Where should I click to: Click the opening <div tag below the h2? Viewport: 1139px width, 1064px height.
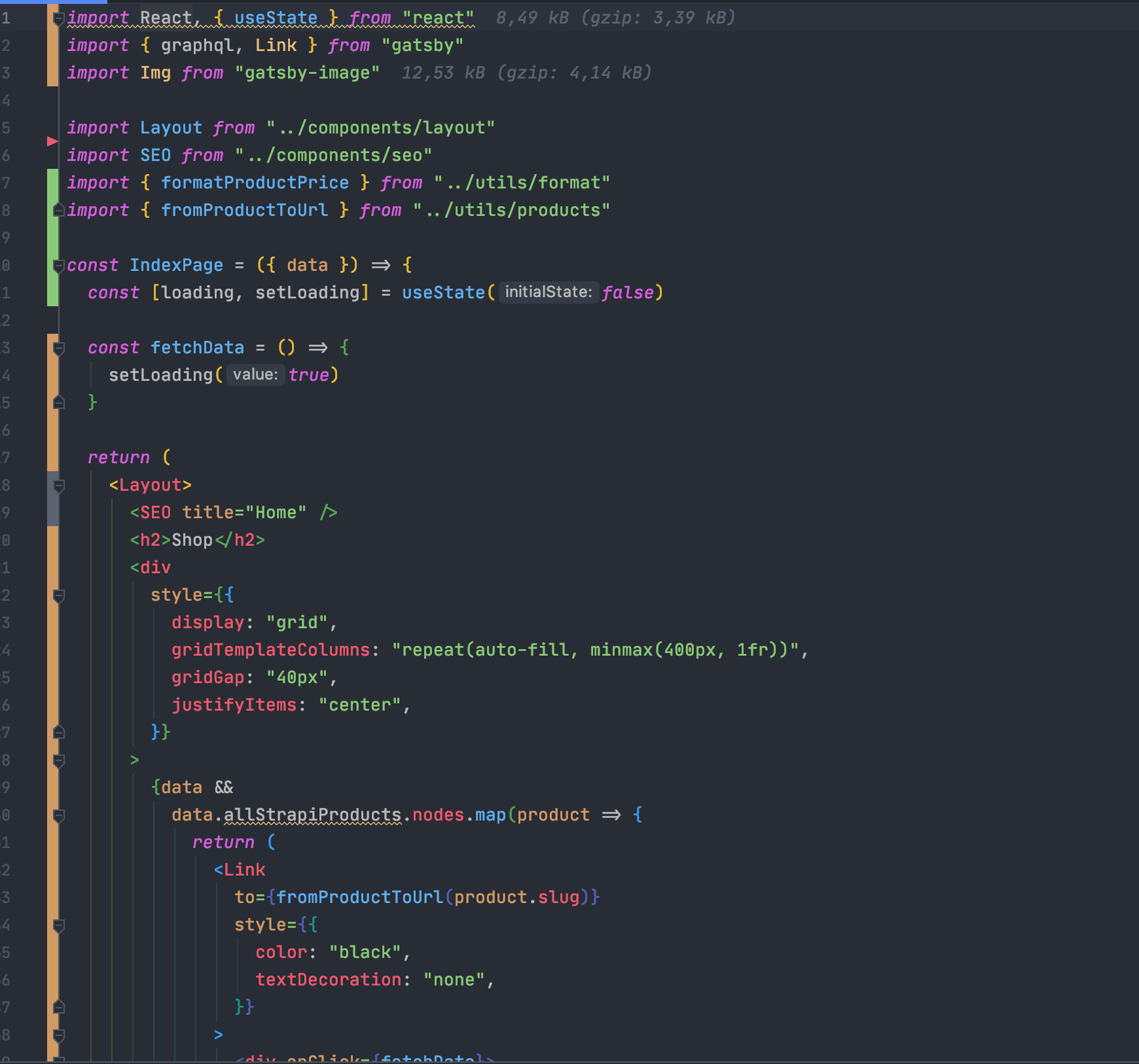click(x=150, y=567)
